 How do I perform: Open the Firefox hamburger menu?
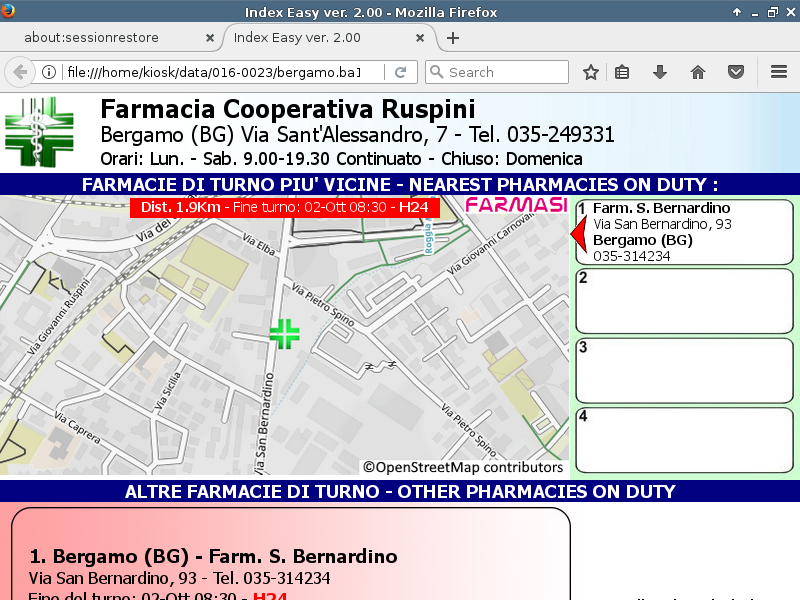[779, 72]
